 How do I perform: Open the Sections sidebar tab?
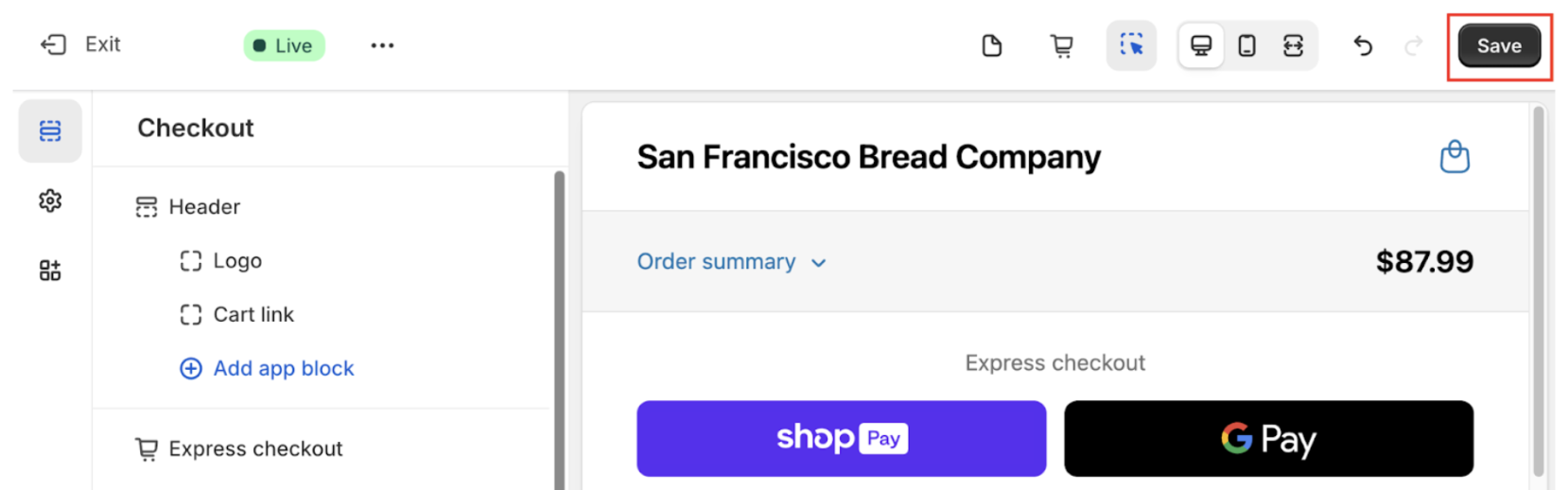[x=50, y=131]
